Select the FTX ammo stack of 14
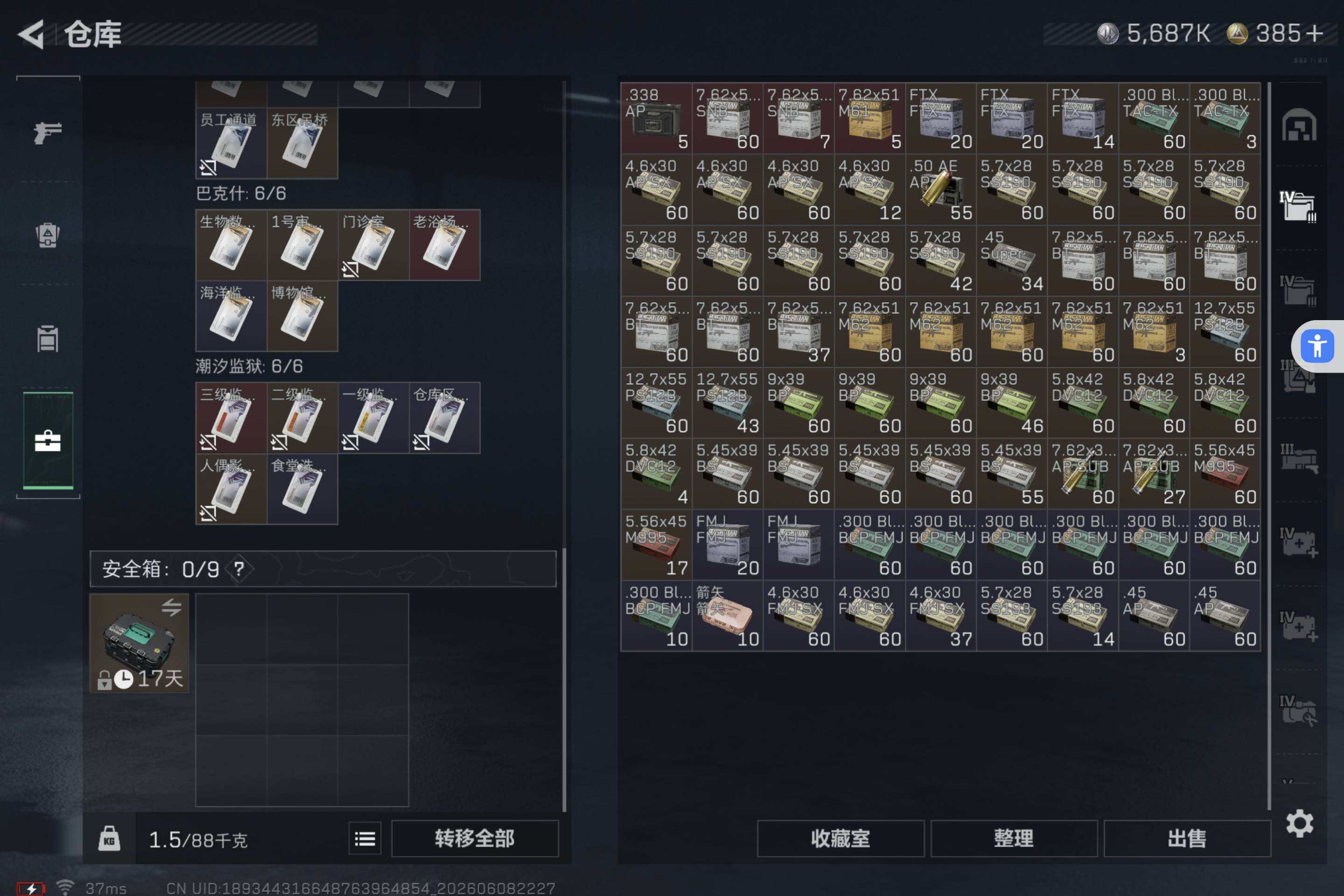 [x=1083, y=118]
